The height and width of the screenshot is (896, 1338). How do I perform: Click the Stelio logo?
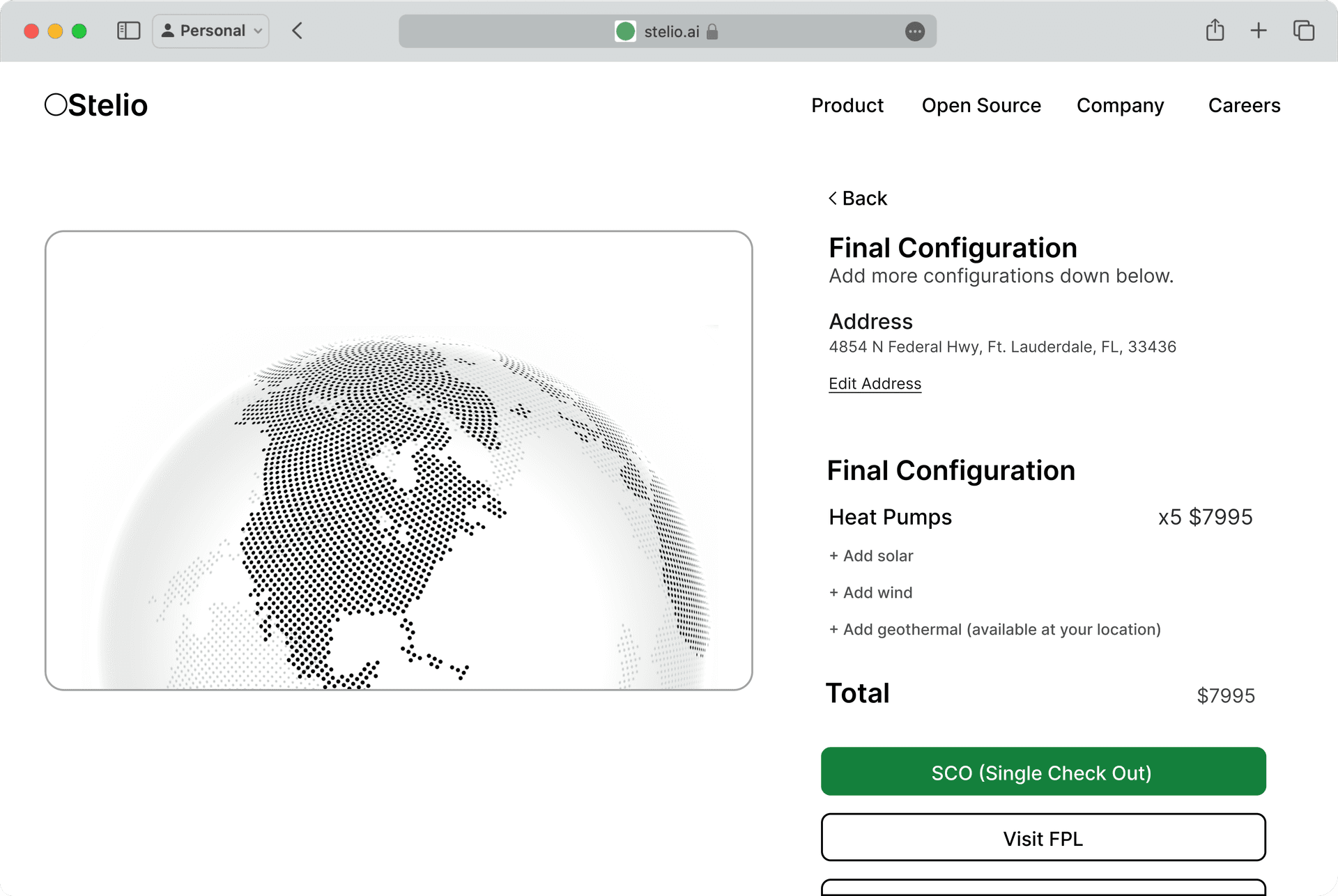click(96, 105)
